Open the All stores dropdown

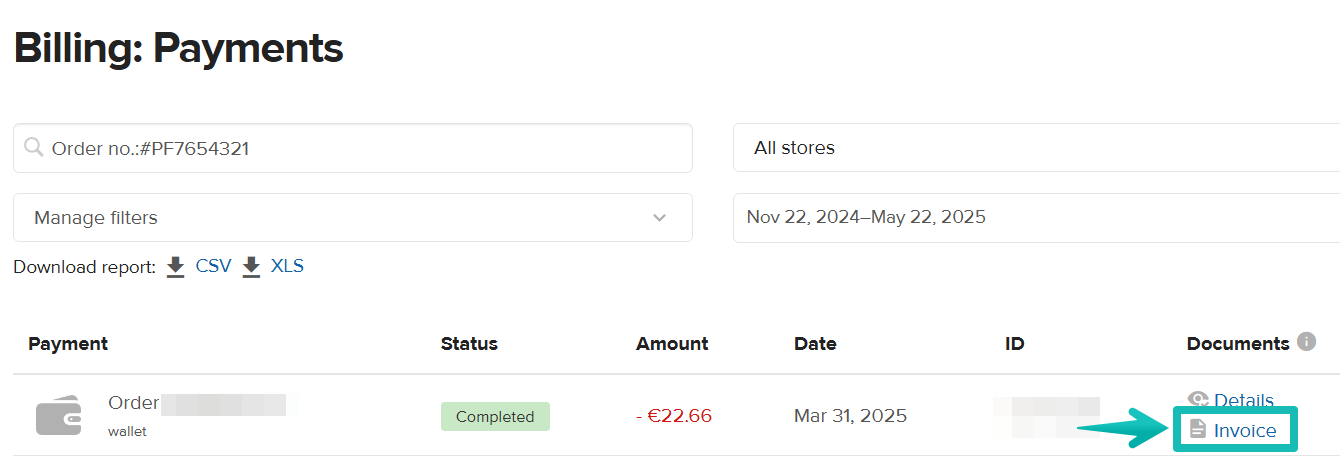coord(1036,148)
